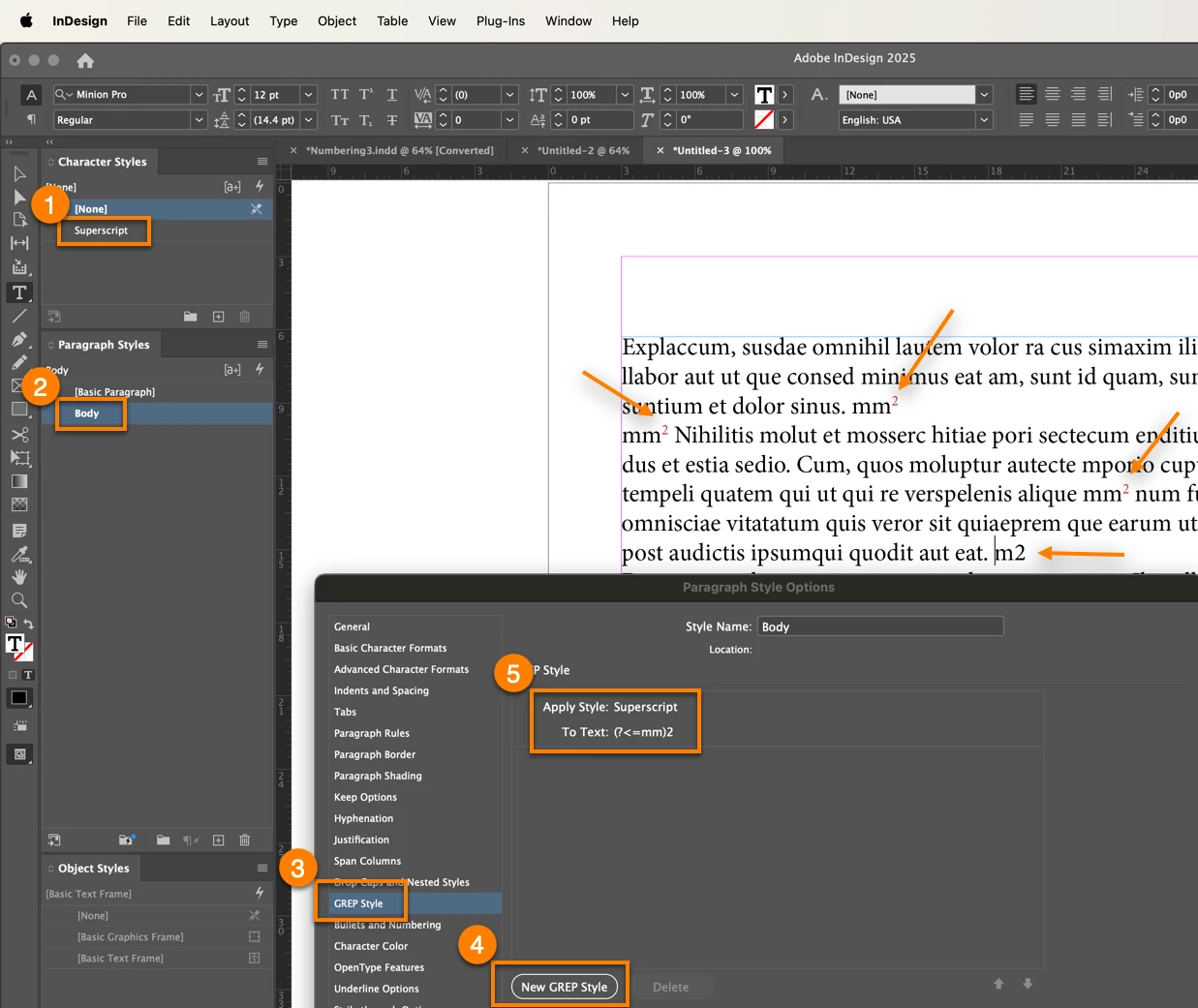Create new character style with plus icon

click(218, 317)
